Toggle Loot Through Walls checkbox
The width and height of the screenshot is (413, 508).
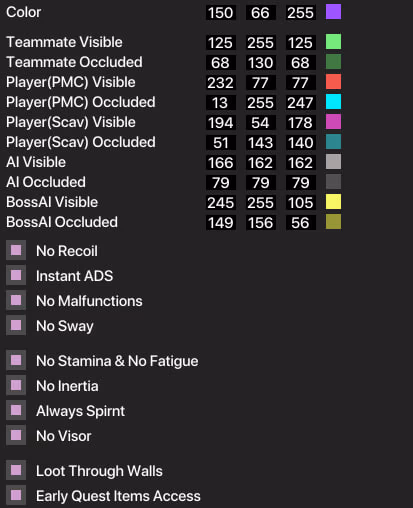click(16, 470)
